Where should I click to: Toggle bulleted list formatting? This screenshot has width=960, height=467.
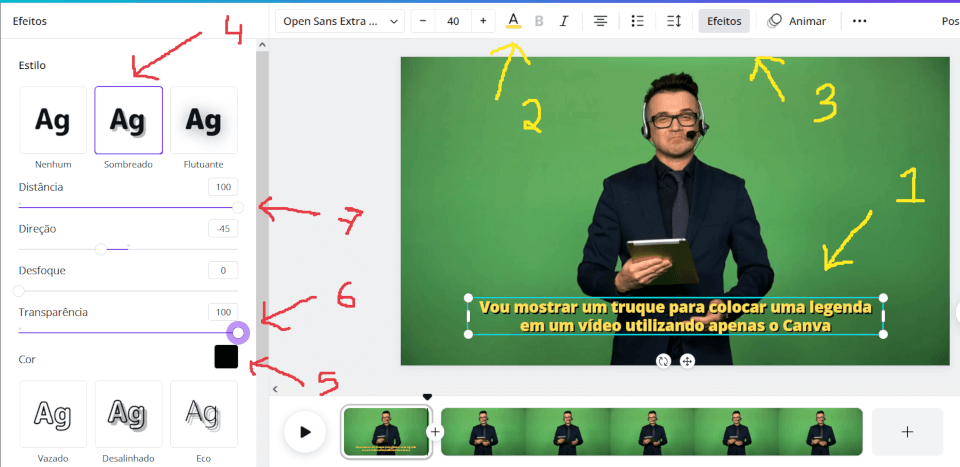tap(637, 21)
